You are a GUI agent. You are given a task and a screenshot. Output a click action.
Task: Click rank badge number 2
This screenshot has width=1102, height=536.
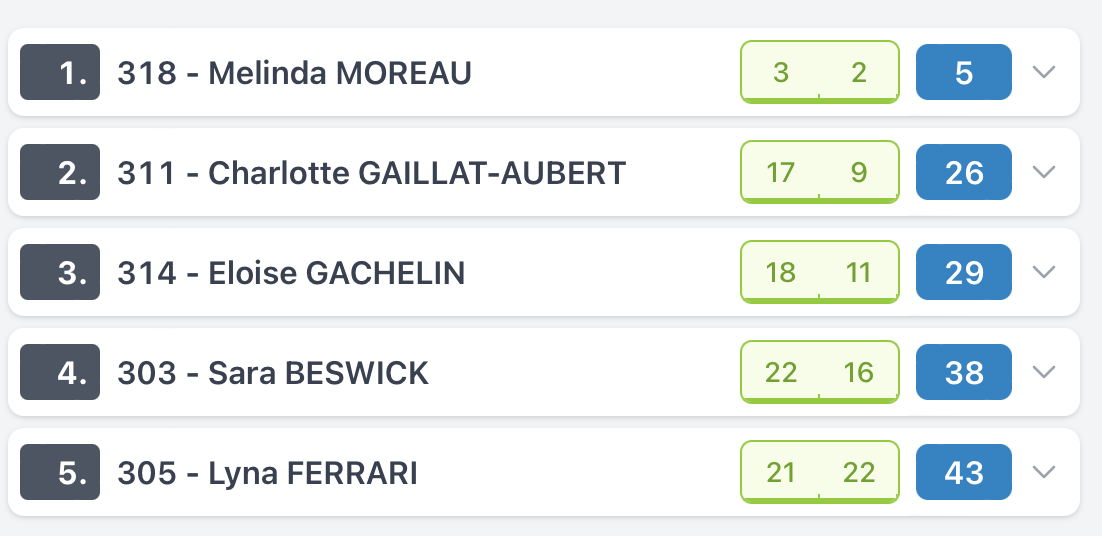pos(60,172)
